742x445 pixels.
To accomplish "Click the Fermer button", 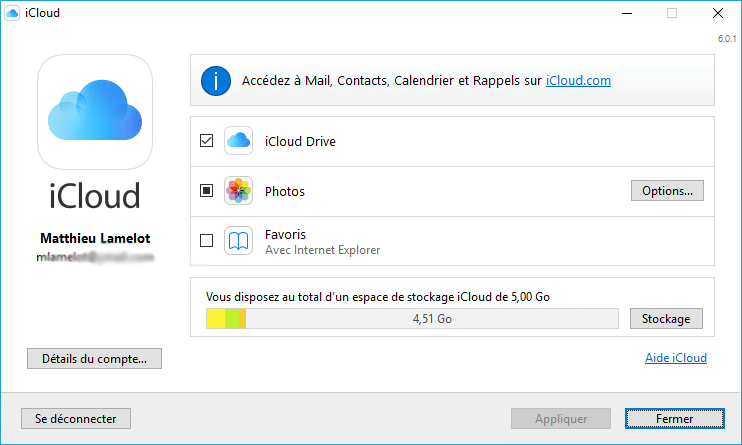I will tap(674, 418).
